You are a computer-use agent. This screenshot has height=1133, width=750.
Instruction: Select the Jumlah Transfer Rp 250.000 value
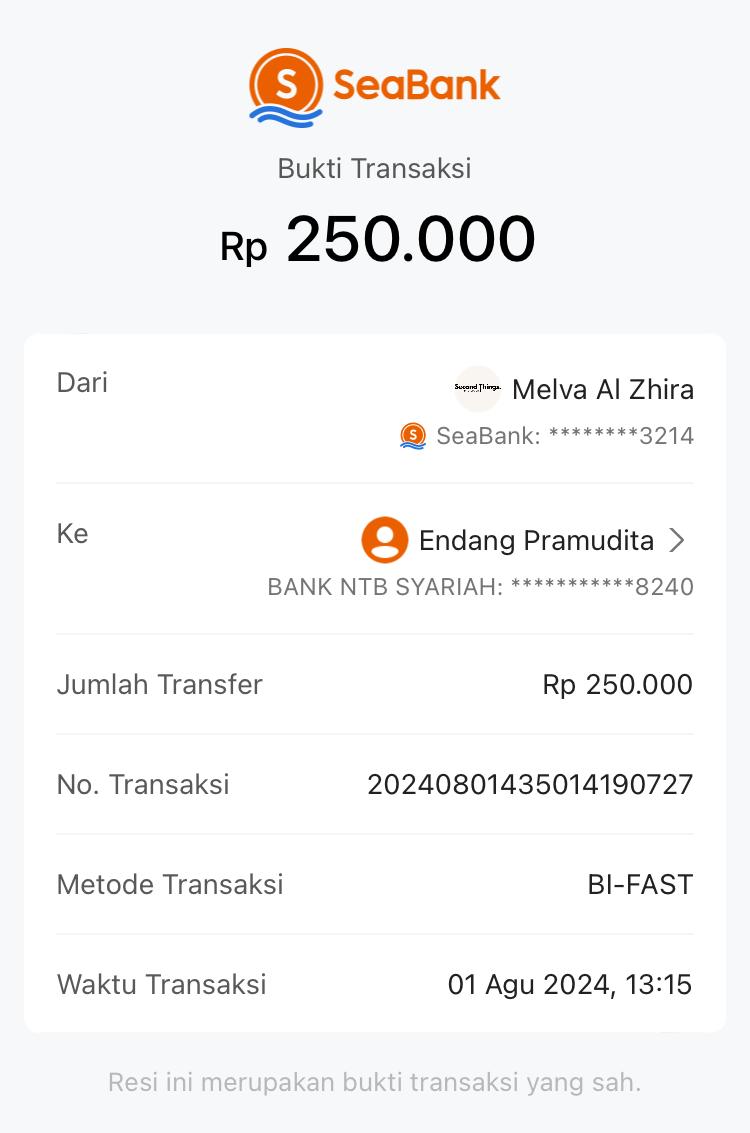coord(617,685)
